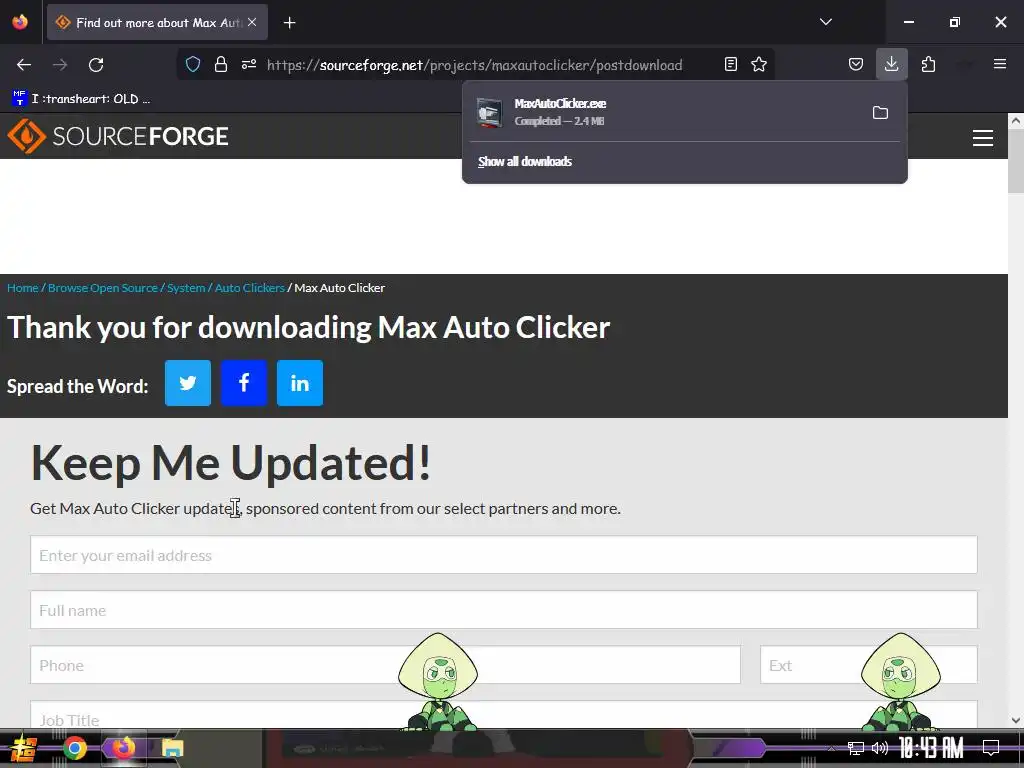Share on Facebook
Screen dimensions: 1024x768
tap(244, 383)
